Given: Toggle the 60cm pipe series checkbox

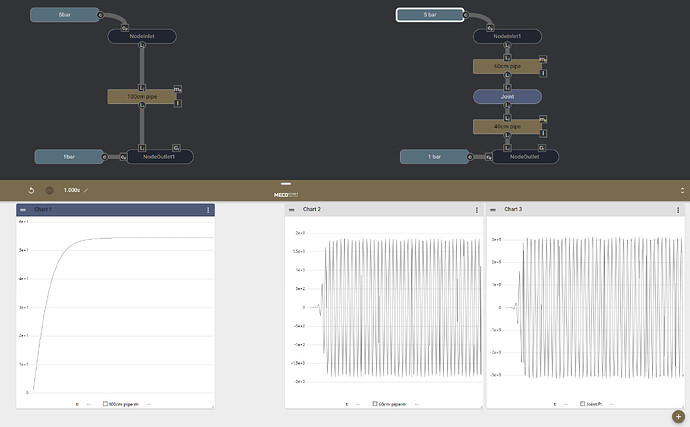Looking at the screenshot, I should [x=374, y=404].
